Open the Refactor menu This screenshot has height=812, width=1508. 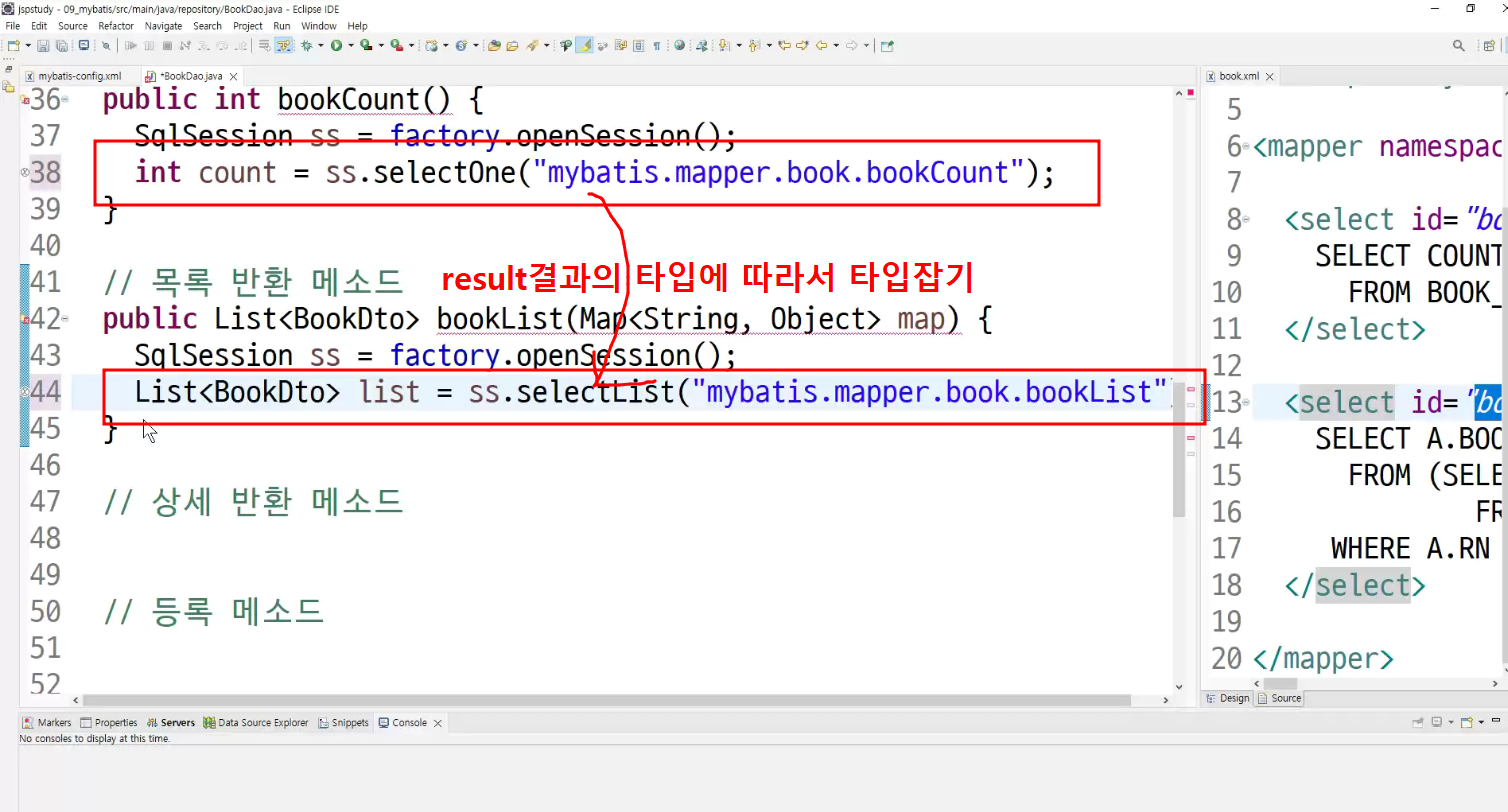pos(116,26)
